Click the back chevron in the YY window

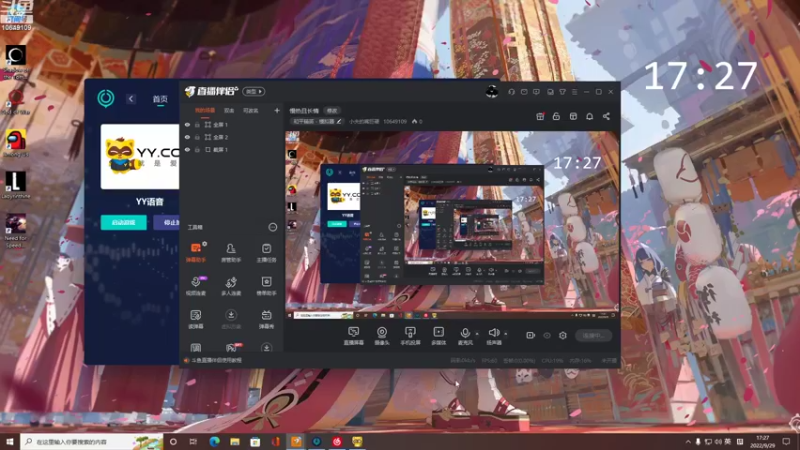click(131, 98)
